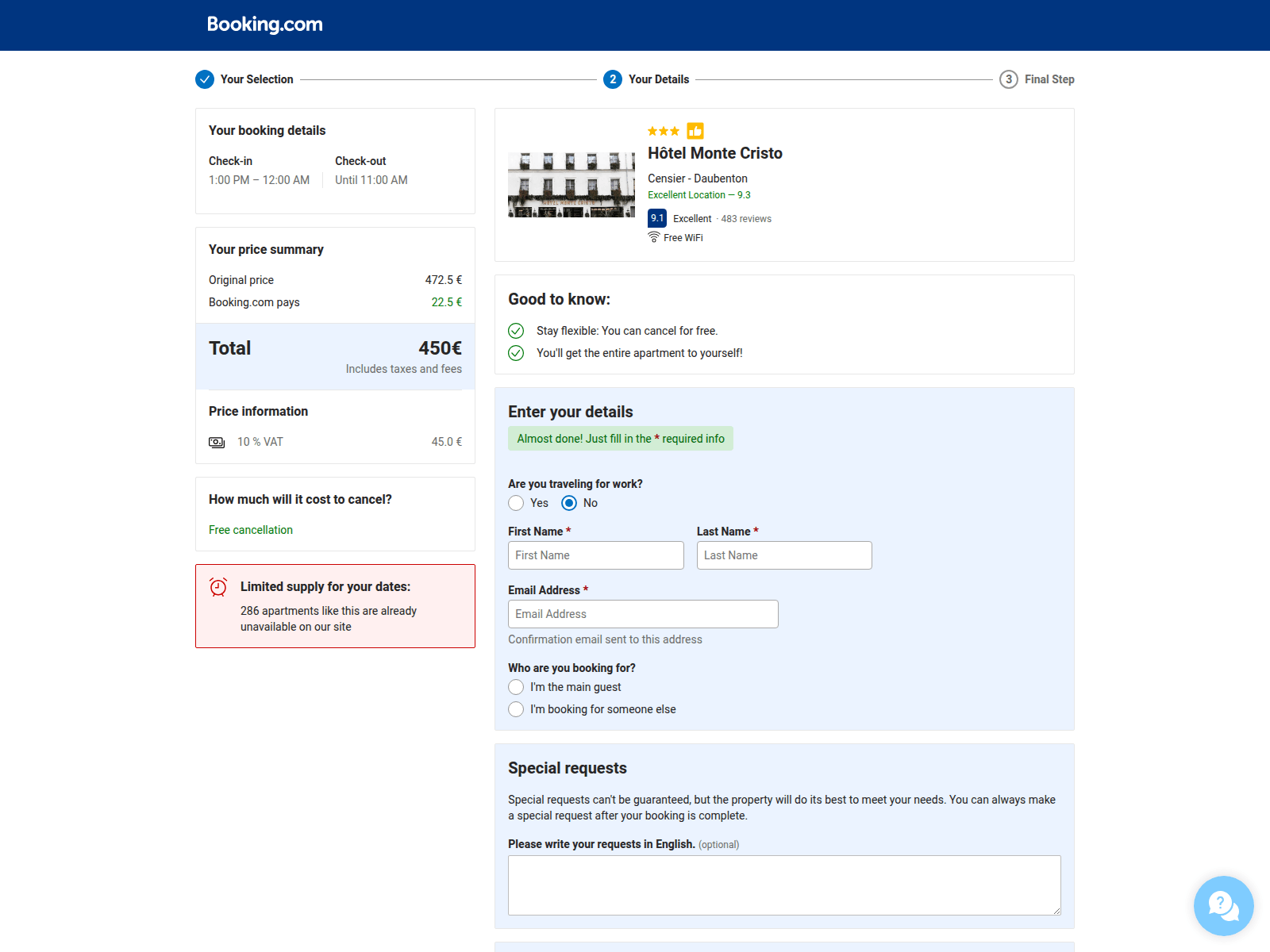
Task: Go to the Final Step
Action: tap(1049, 79)
